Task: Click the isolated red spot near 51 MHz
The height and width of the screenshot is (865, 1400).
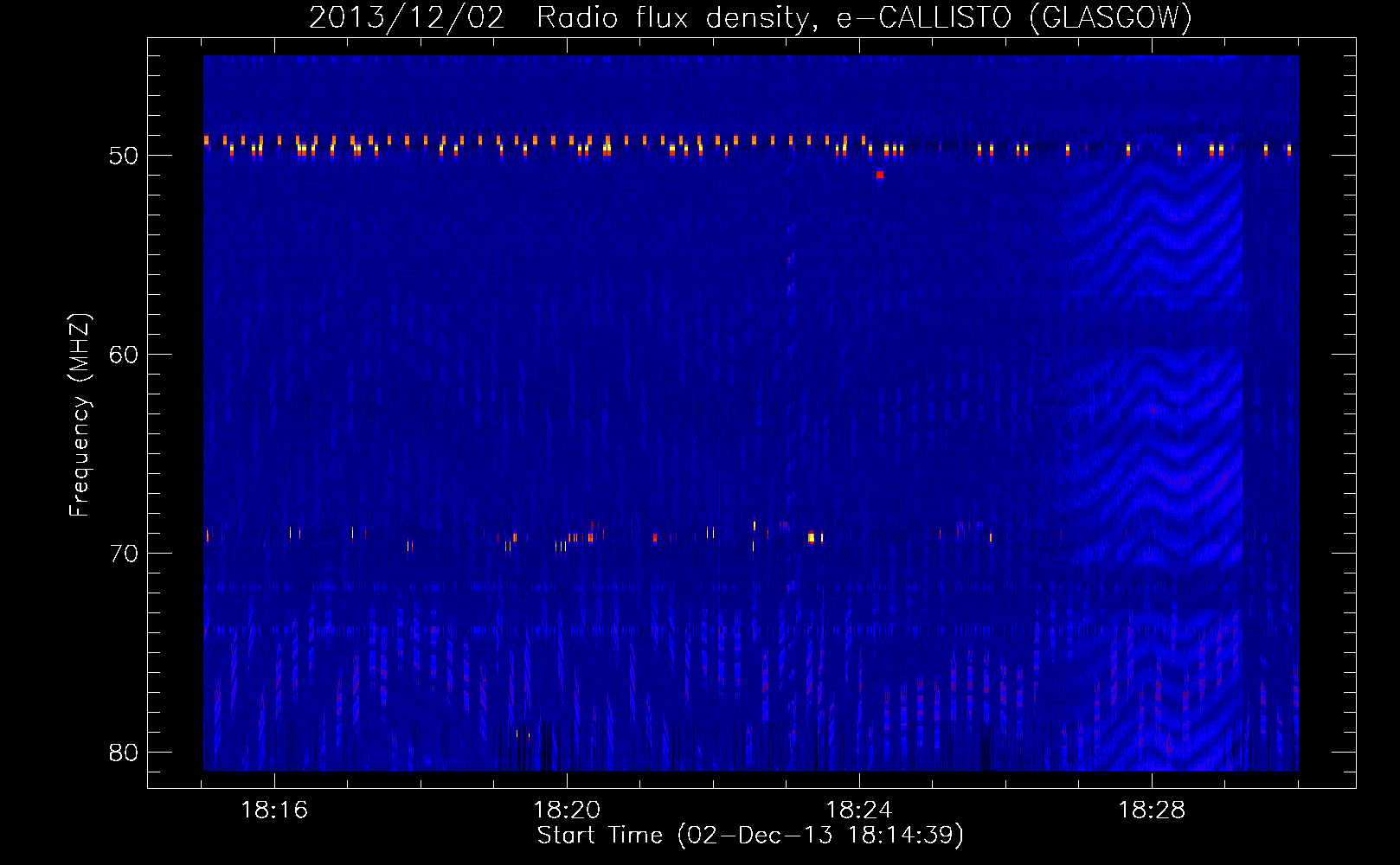Action: (x=880, y=175)
